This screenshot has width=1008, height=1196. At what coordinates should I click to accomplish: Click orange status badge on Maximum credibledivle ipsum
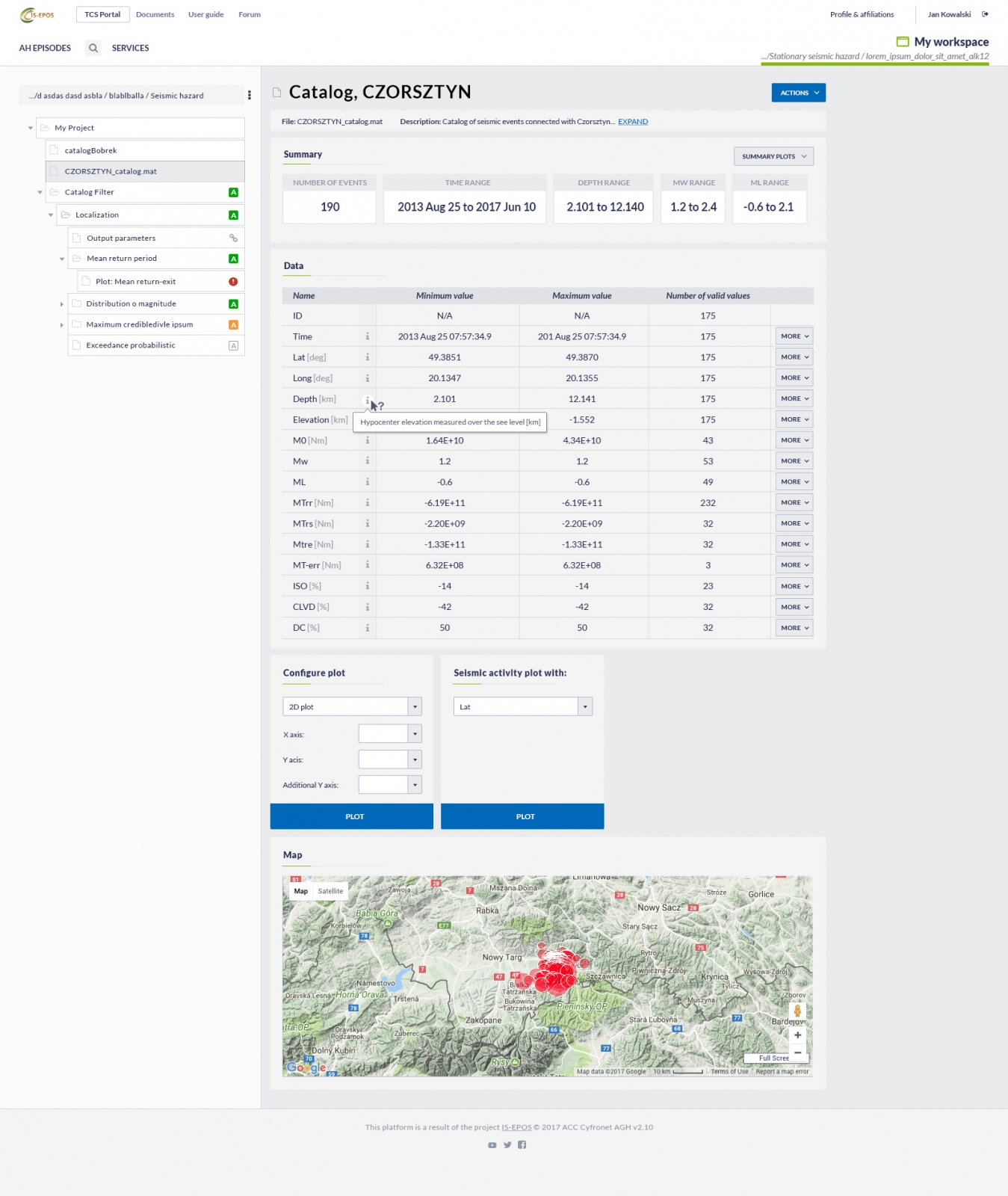tap(233, 324)
